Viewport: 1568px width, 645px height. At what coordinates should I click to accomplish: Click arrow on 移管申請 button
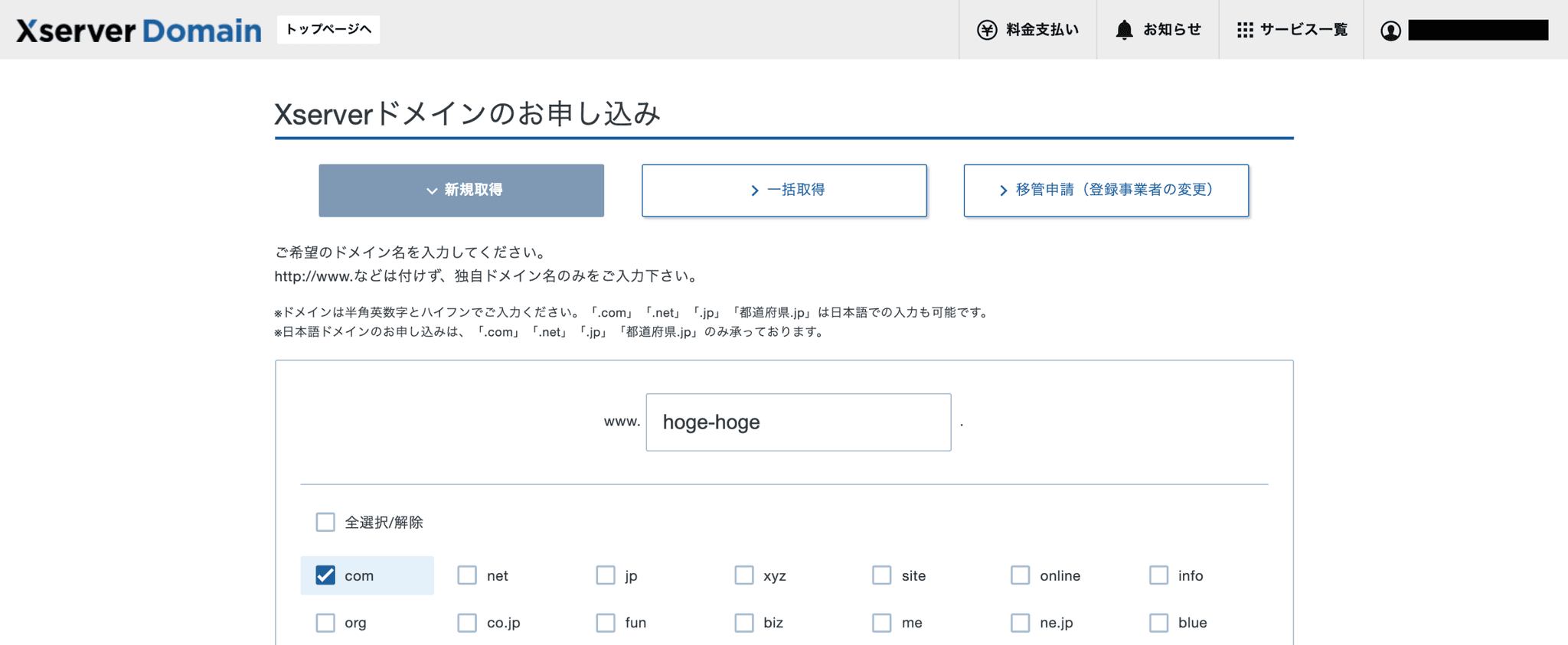(x=1003, y=191)
